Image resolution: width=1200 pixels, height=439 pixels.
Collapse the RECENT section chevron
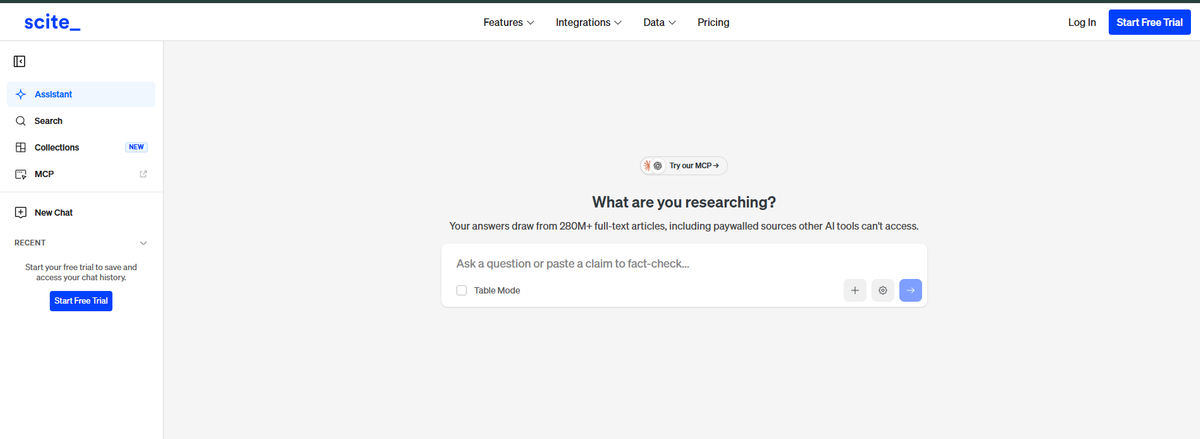pyautogui.click(x=143, y=243)
